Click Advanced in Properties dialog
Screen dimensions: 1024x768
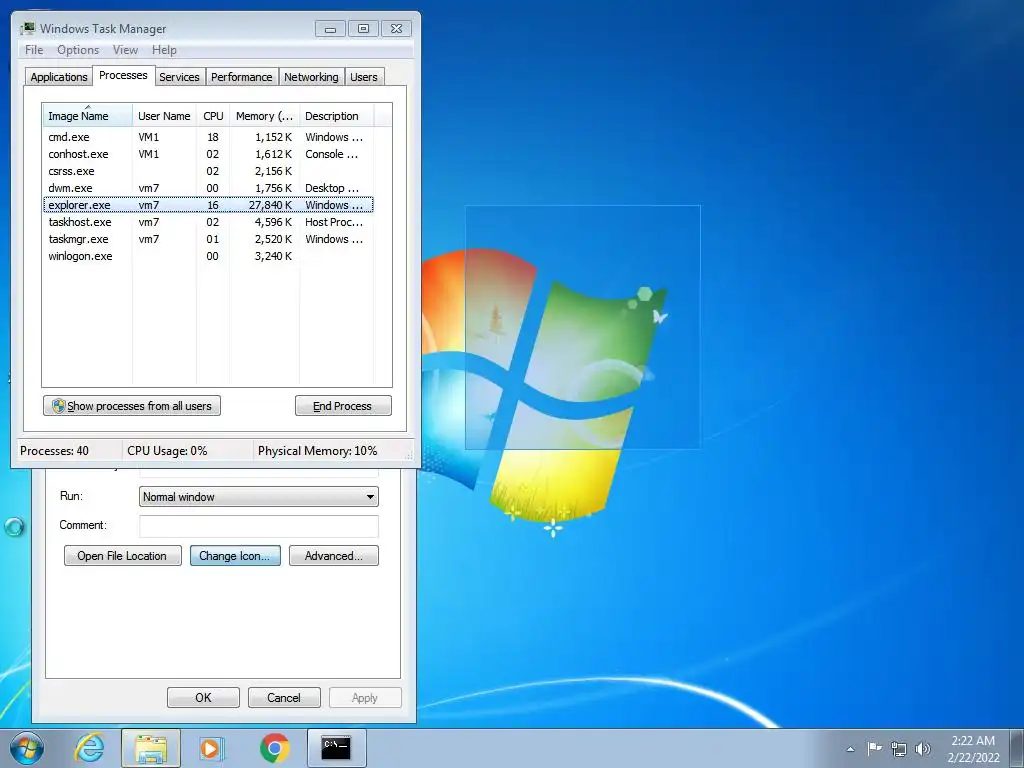[334, 556]
